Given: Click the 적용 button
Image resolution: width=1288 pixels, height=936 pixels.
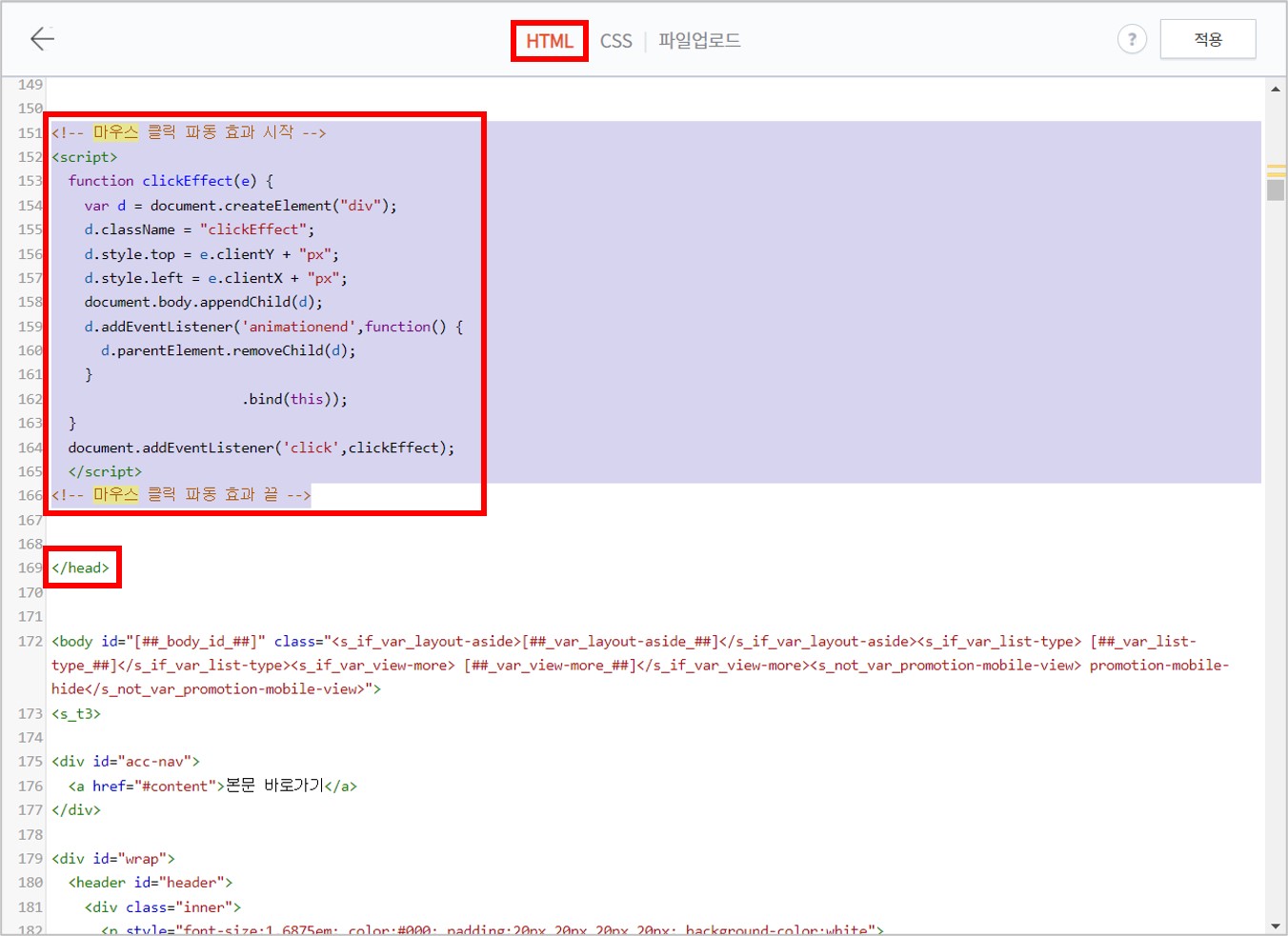Looking at the screenshot, I should point(1208,39).
